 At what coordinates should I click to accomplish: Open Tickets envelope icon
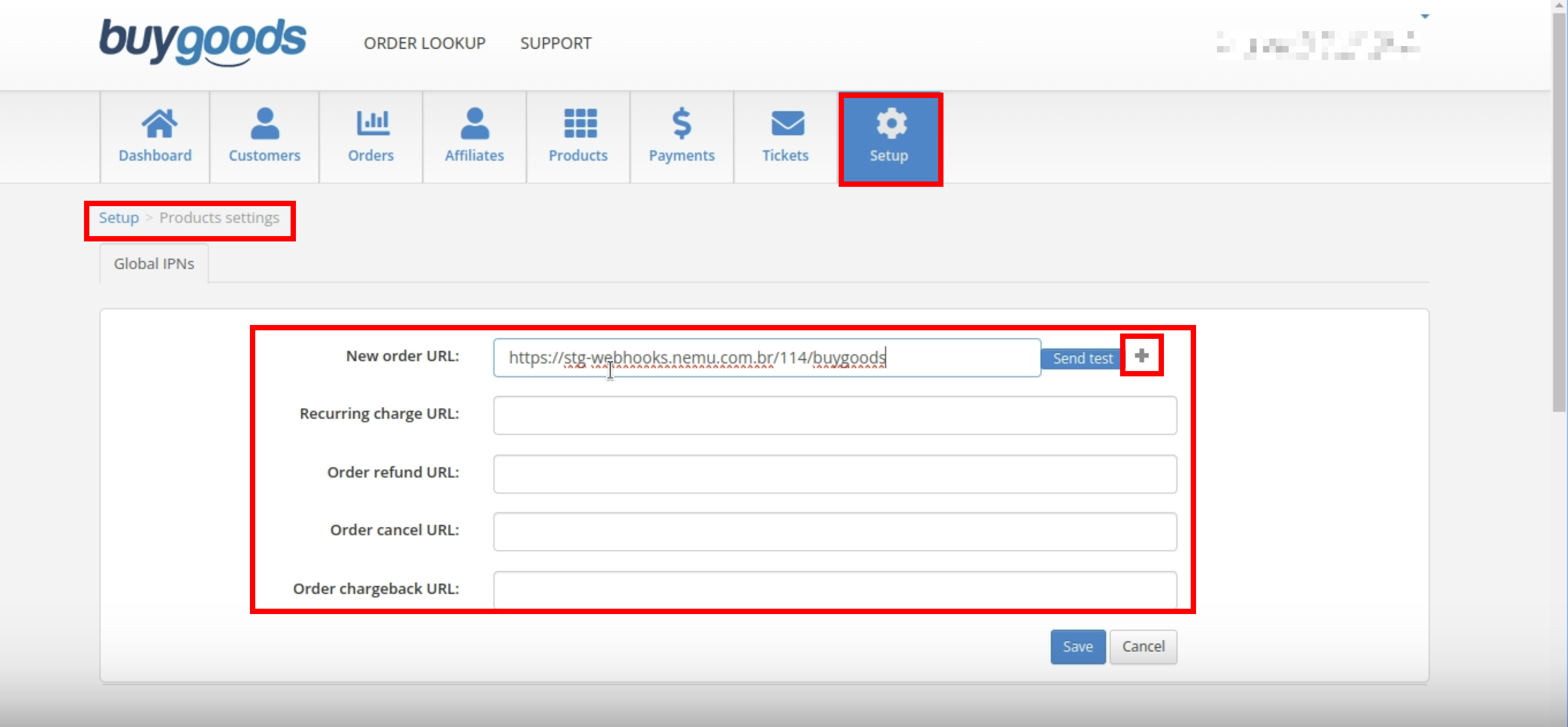pos(787,124)
